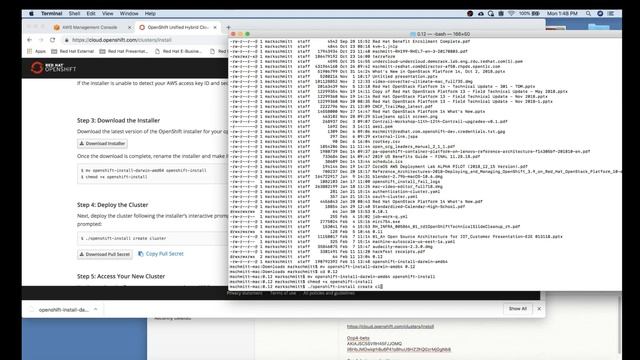This screenshot has height=360, width=640.
Task: Open the Wi-Fi menu bar icon
Action: [x=511, y=13]
